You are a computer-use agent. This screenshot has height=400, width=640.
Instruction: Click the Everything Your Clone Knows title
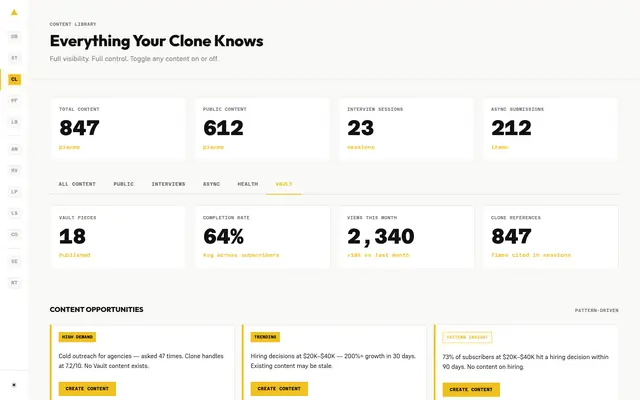click(x=156, y=41)
